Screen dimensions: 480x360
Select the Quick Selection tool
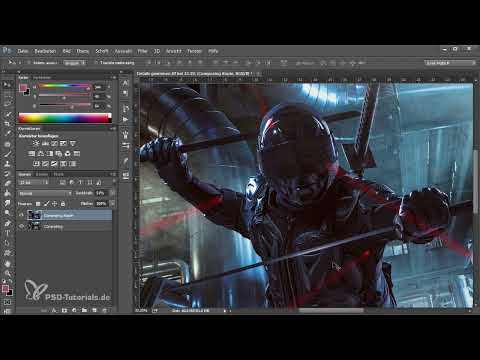coord(7,114)
